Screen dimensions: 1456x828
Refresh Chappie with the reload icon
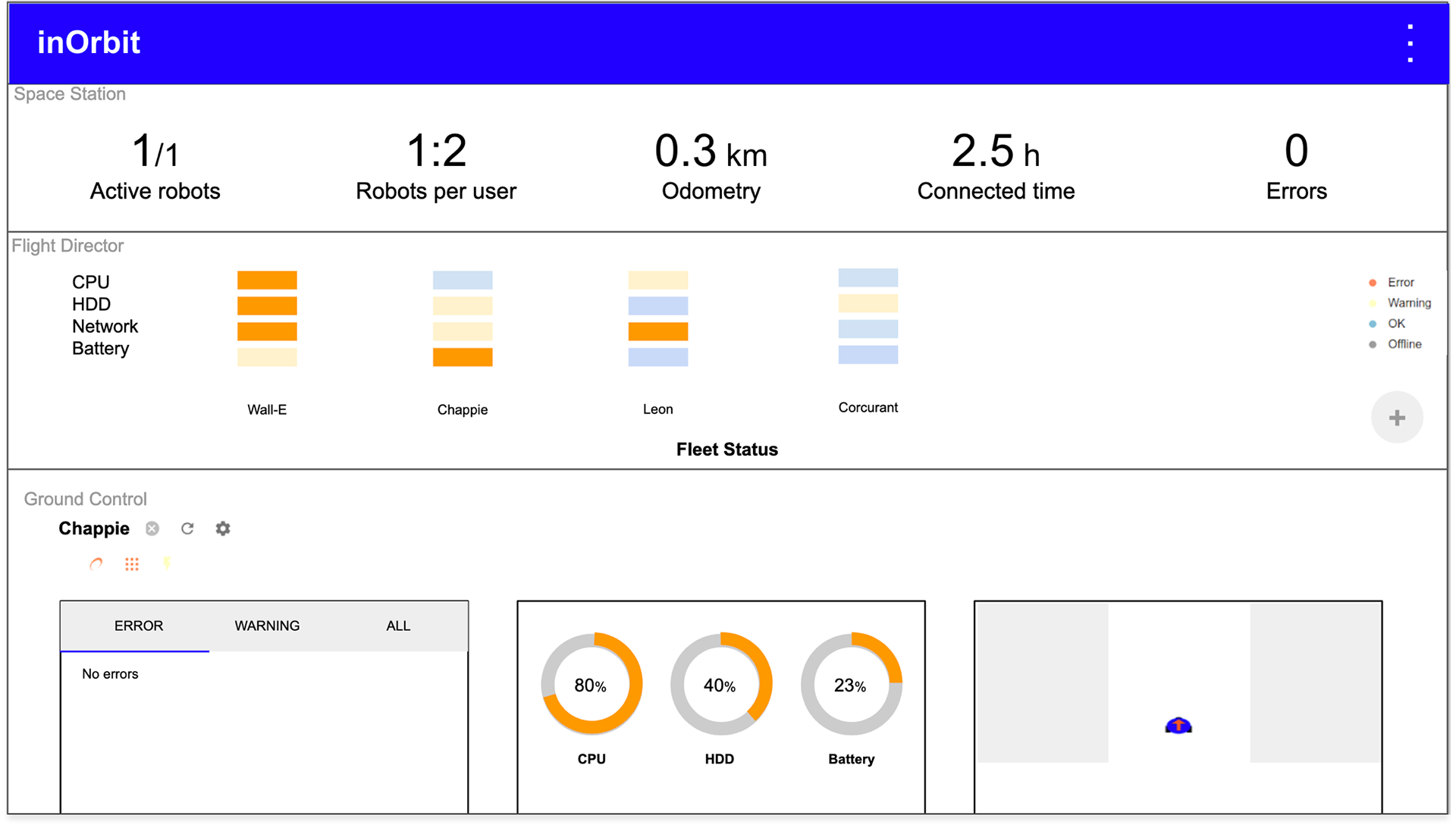(187, 528)
